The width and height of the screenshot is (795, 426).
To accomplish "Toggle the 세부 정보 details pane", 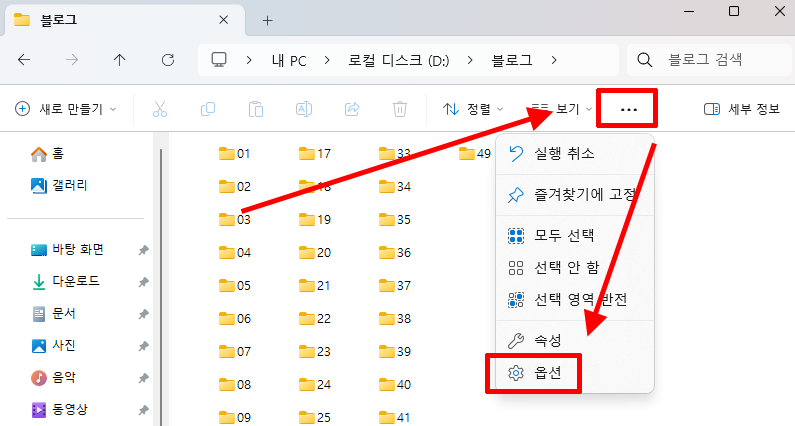I will (x=742, y=109).
